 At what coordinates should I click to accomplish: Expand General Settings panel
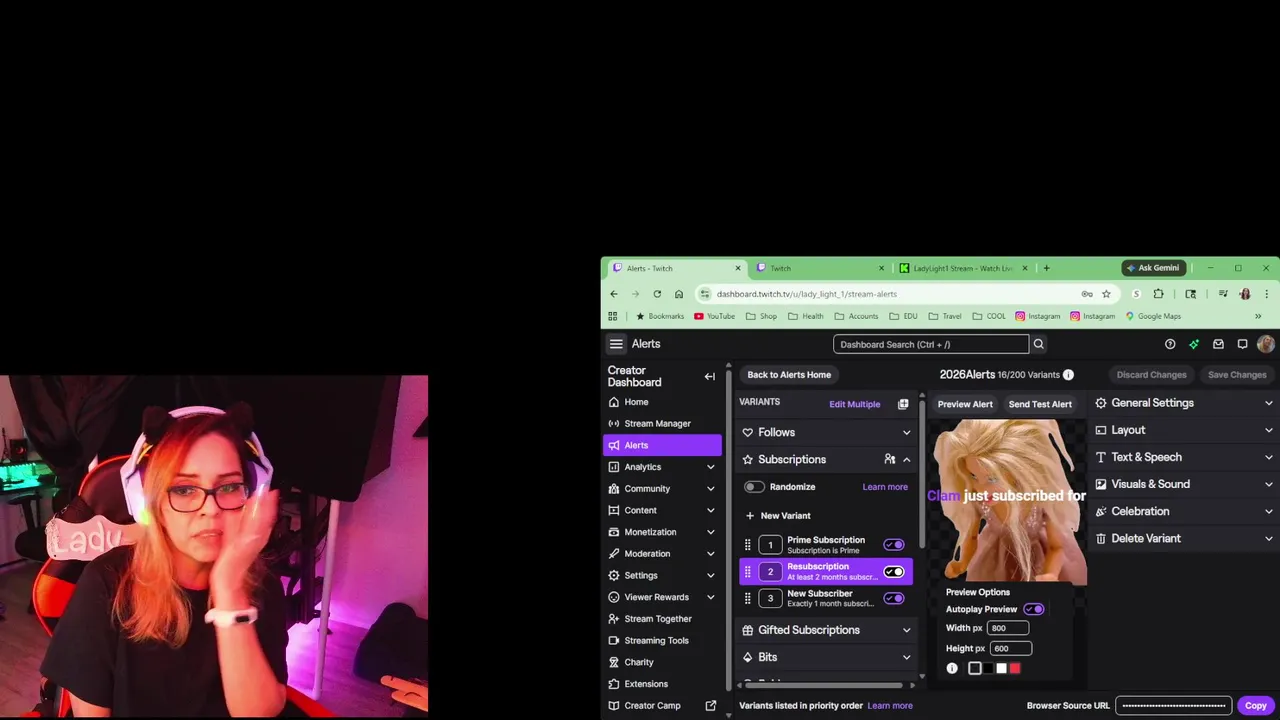coord(1184,403)
